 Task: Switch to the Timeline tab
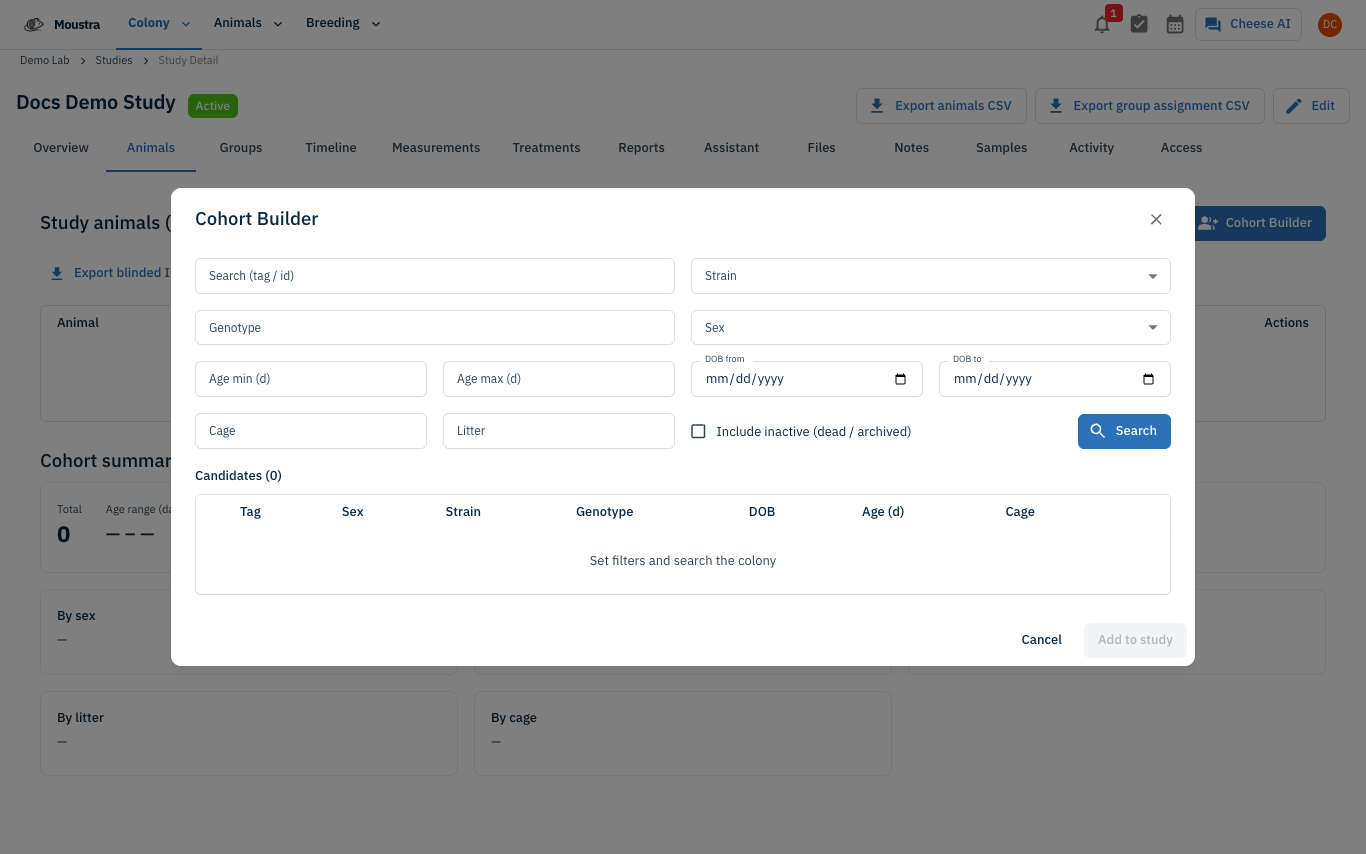(x=331, y=148)
